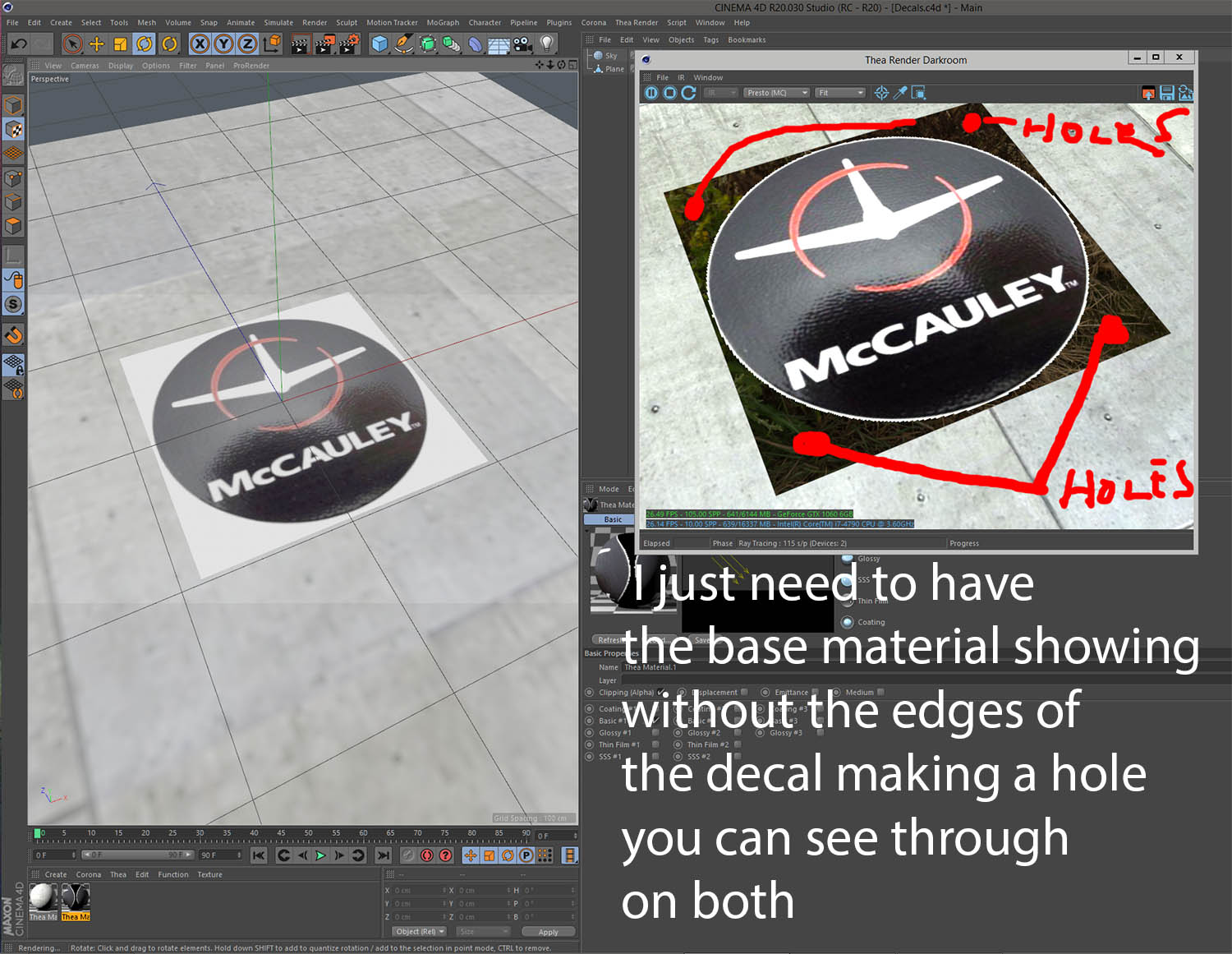Open the viewport Cameras menu
The height and width of the screenshot is (954, 1232).
(x=85, y=66)
